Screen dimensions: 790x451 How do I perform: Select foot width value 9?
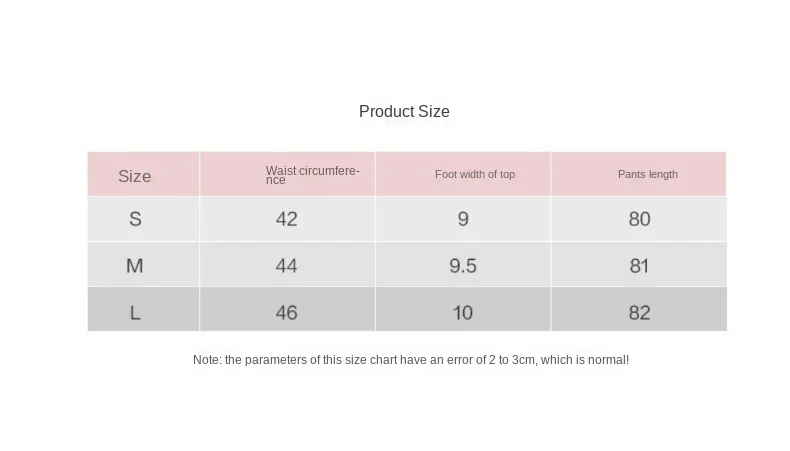pyautogui.click(x=463, y=219)
